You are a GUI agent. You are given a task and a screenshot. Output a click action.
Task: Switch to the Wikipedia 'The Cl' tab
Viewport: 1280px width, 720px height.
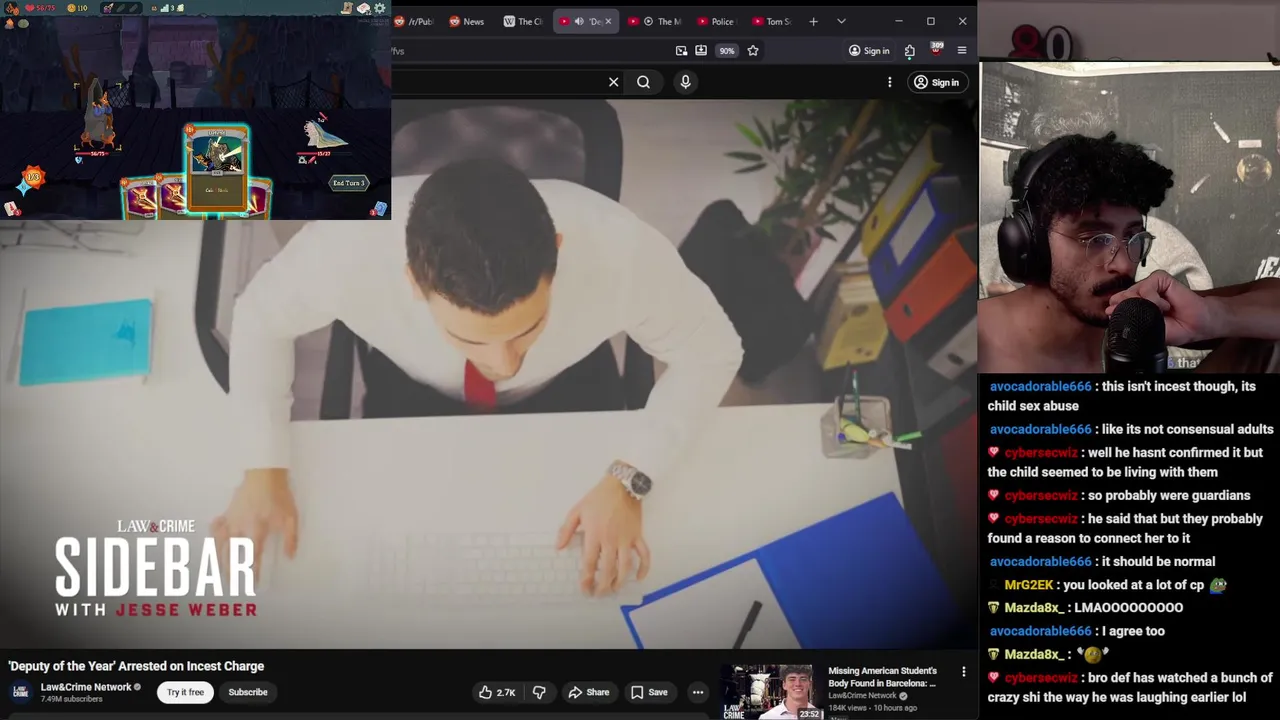[522, 21]
